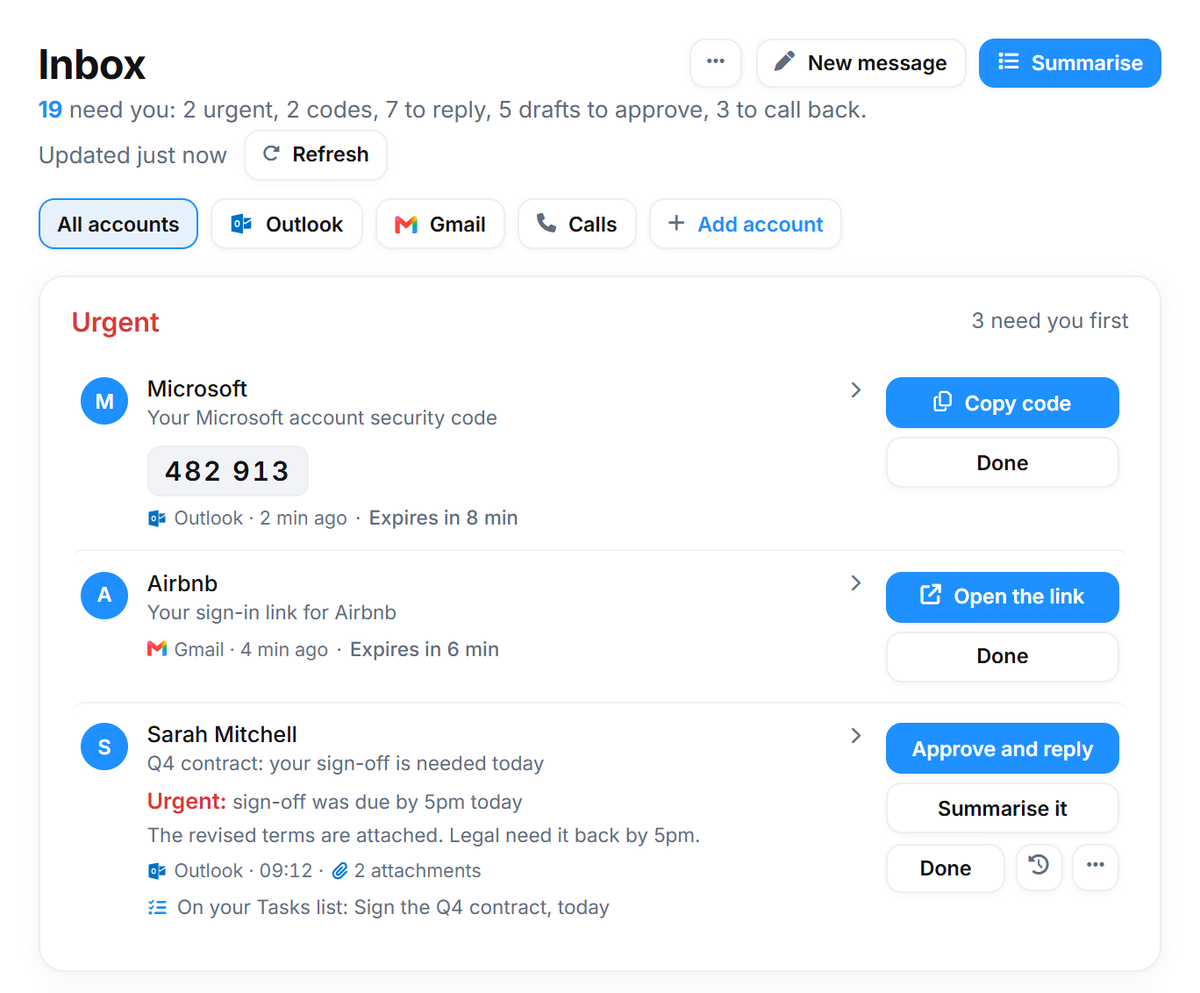The image size is (1200, 993).
Task: Click the Outlook icon under the Microsoft code
Action: point(157,518)
